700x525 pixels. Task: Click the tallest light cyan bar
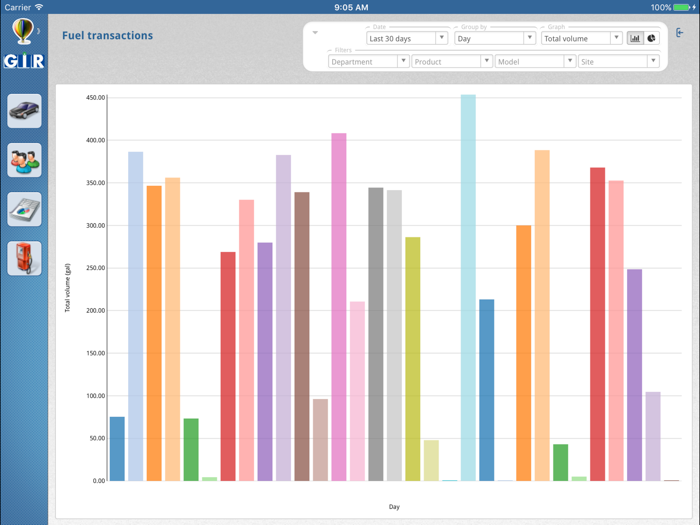[468, 288]
